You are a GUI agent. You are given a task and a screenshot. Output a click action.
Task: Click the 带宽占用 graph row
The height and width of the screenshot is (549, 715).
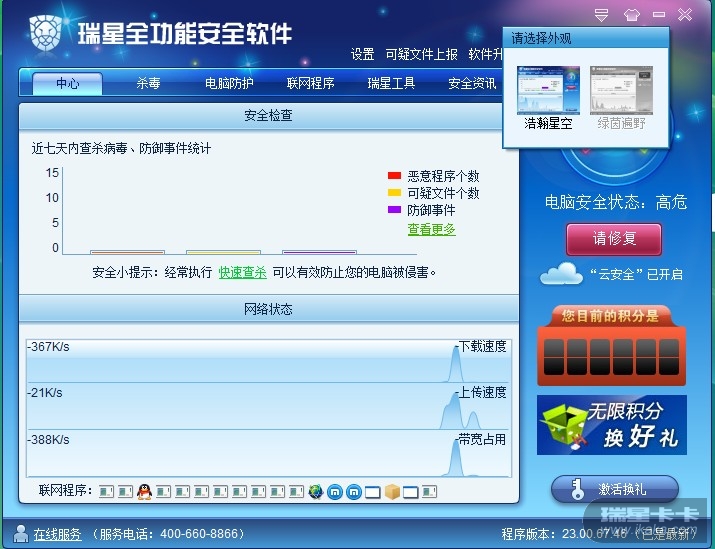269,453
